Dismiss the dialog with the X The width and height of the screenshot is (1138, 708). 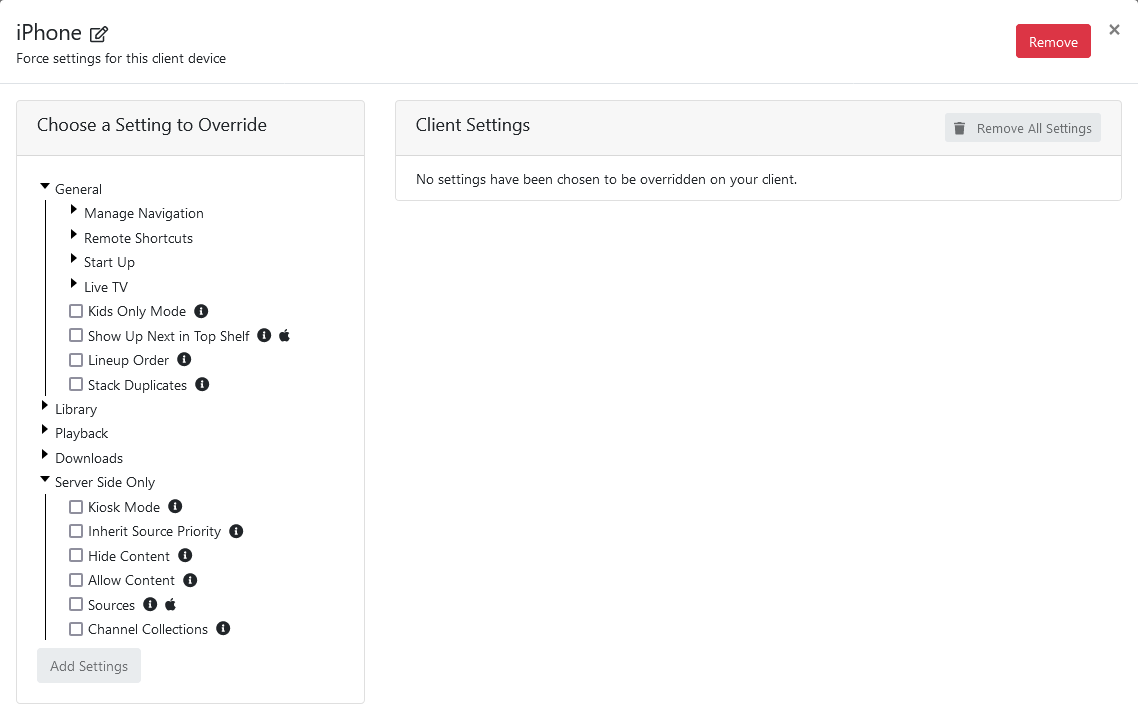pyautogui.click(x=1114, y=29)
